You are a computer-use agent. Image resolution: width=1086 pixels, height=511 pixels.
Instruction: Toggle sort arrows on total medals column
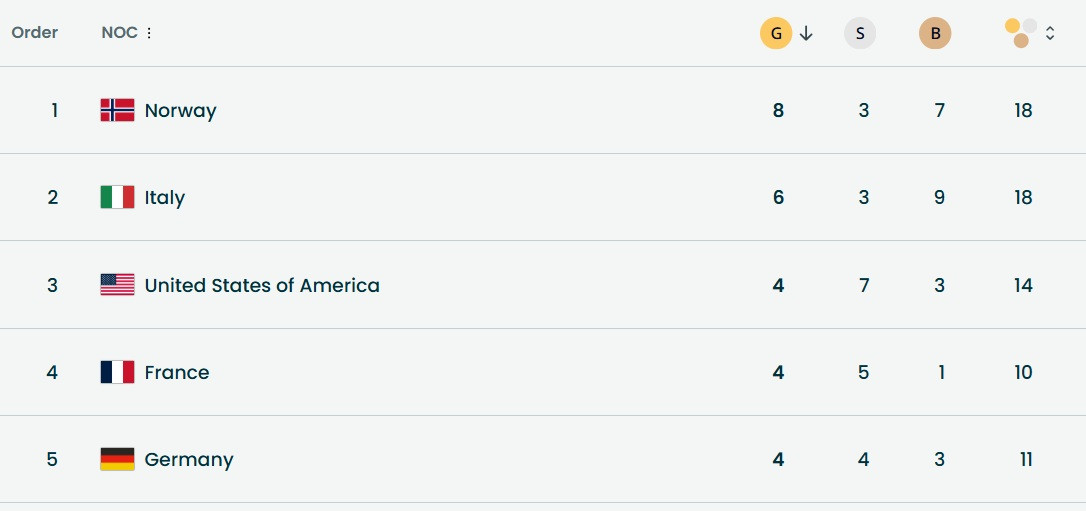(1050, 34)
